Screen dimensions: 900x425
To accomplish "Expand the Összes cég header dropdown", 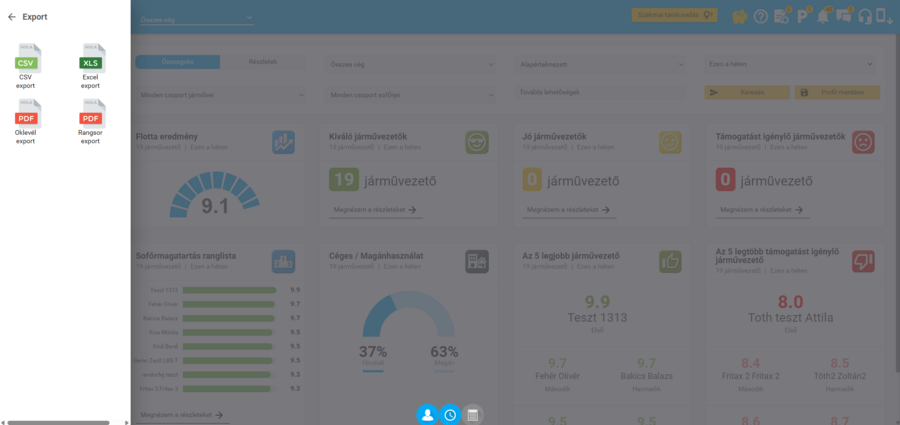I will point(196,19).
